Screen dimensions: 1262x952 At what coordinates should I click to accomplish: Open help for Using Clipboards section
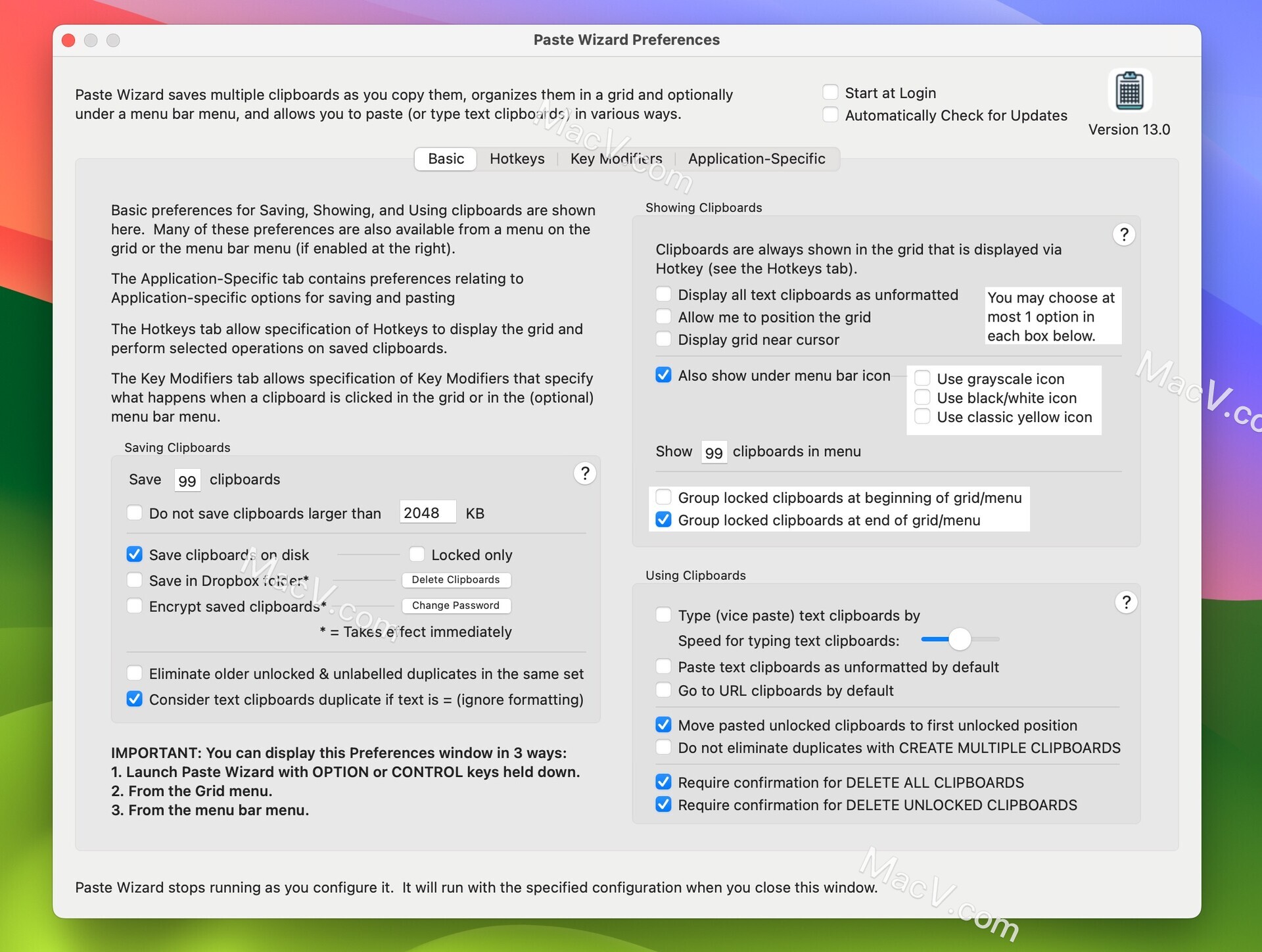coord(1126,602)
